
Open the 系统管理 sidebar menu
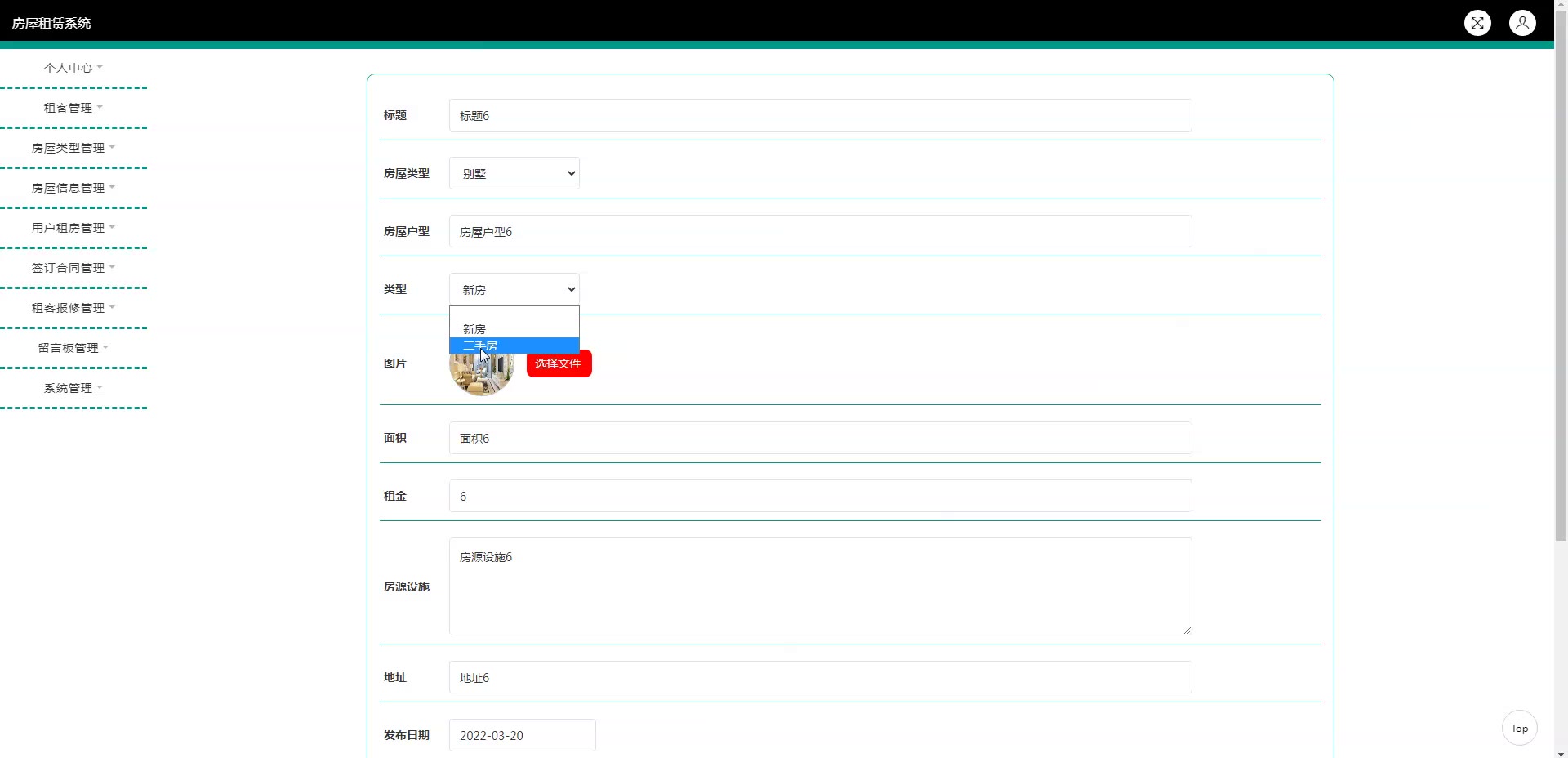(x=73, y=388)
